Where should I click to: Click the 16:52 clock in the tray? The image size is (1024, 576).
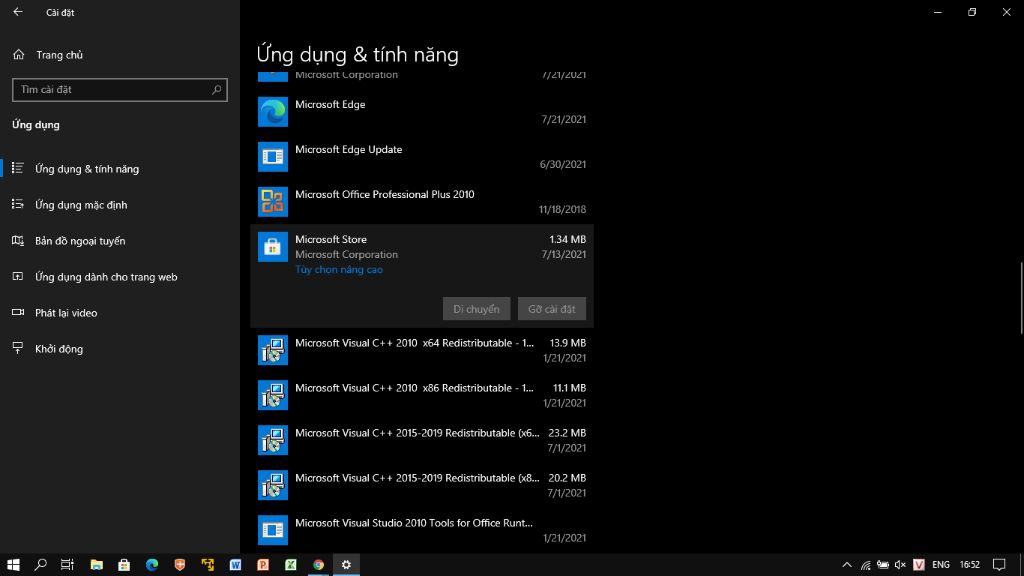pos(970,564)
